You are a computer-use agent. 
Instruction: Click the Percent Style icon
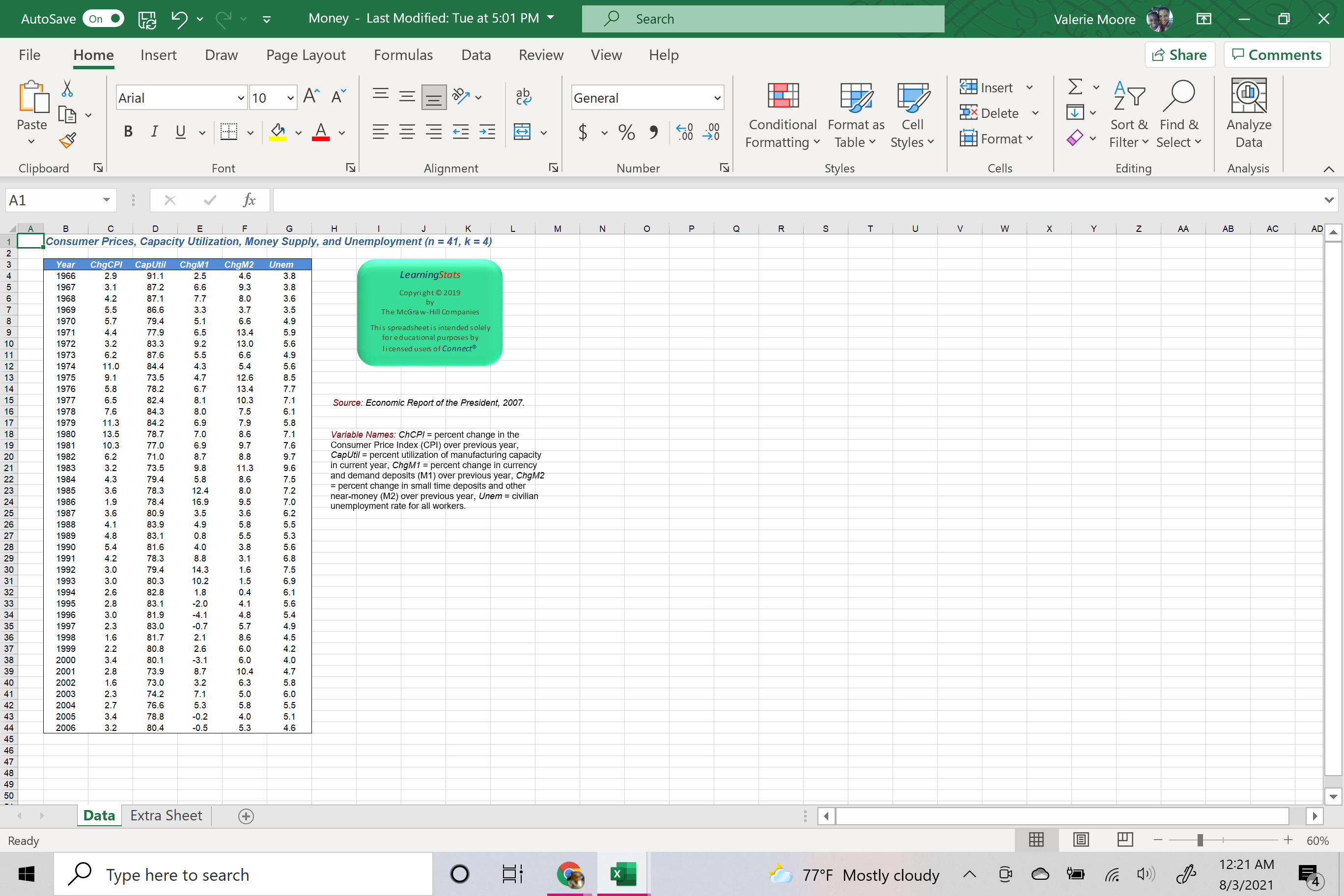[x=626, y=133]
